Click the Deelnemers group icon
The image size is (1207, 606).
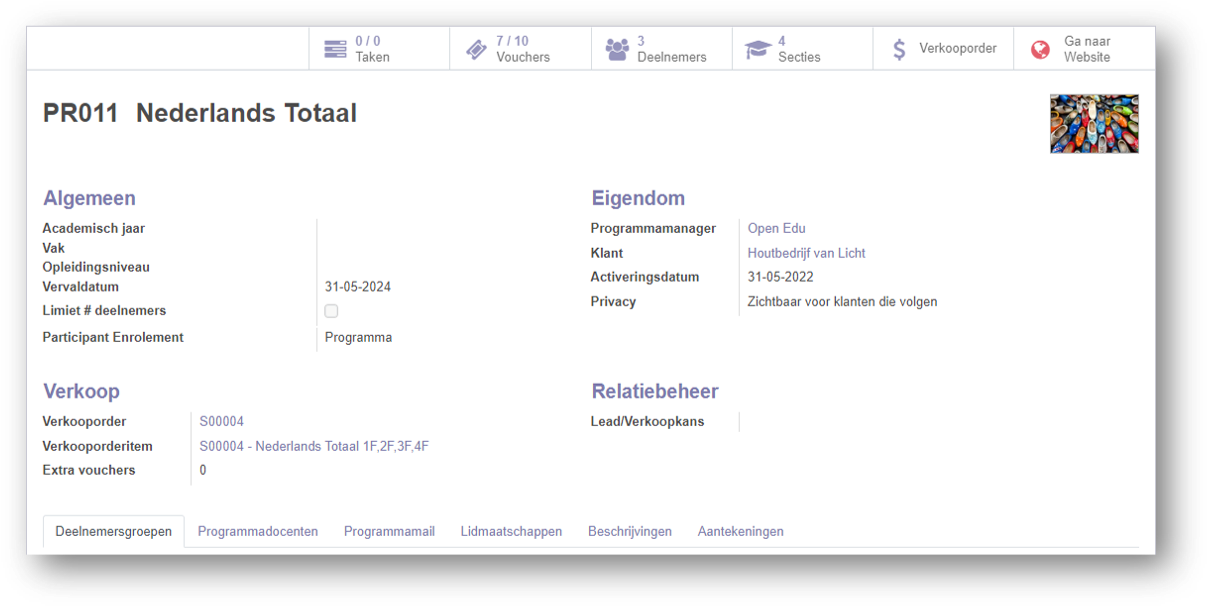(x=618, y=49)
